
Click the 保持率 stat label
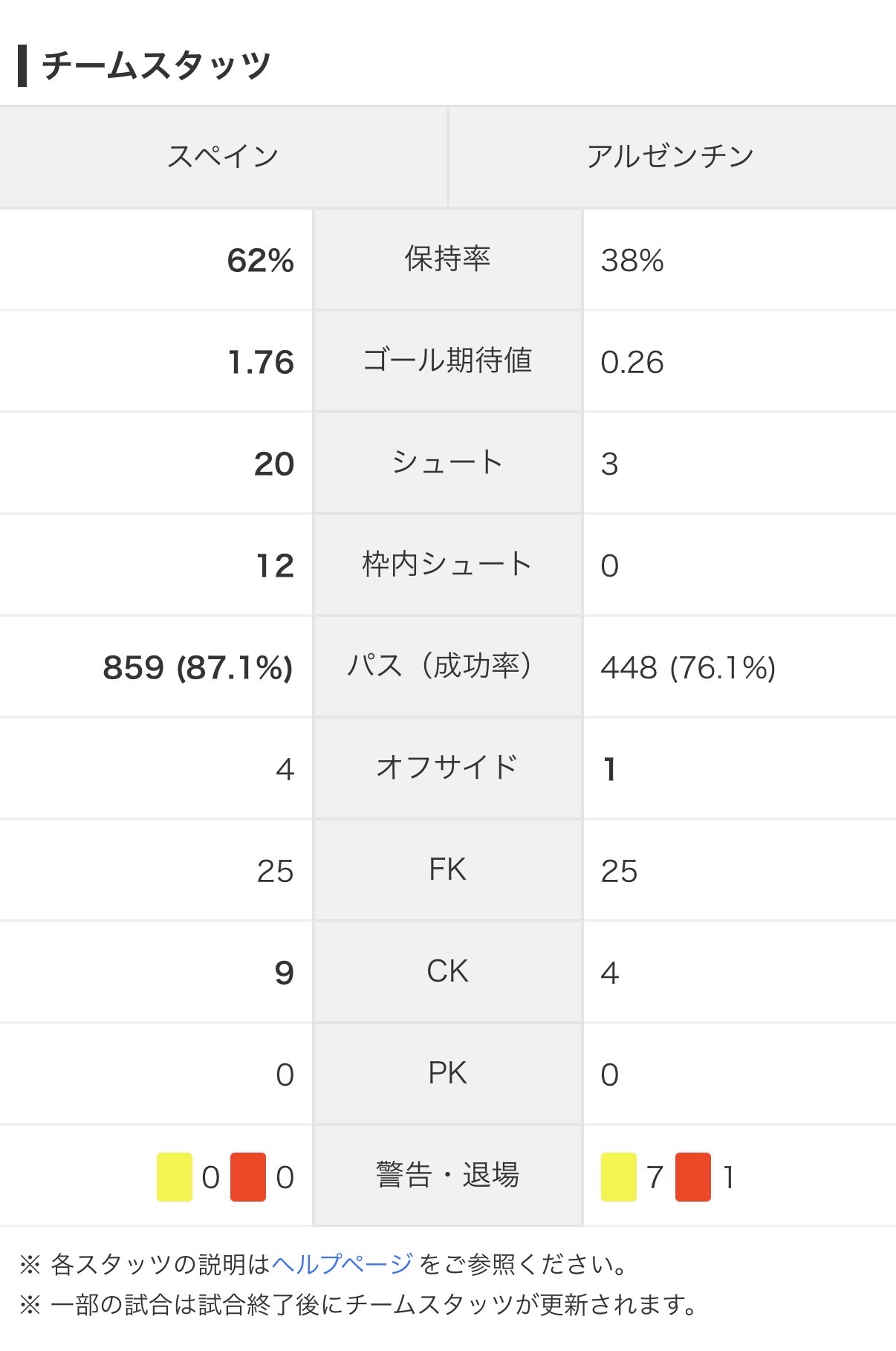coord(448,259)
